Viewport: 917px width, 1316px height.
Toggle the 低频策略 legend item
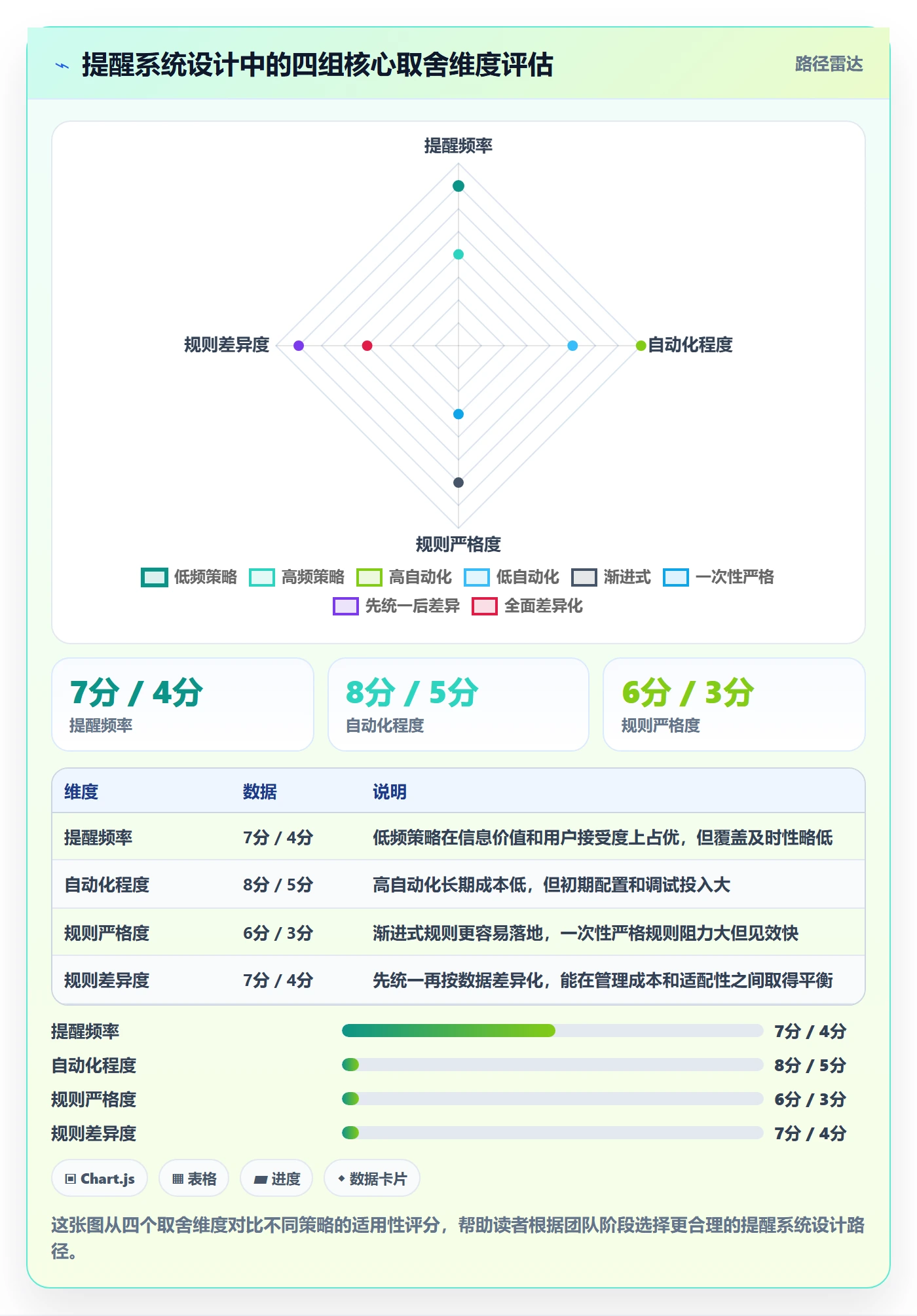[189, 577]
